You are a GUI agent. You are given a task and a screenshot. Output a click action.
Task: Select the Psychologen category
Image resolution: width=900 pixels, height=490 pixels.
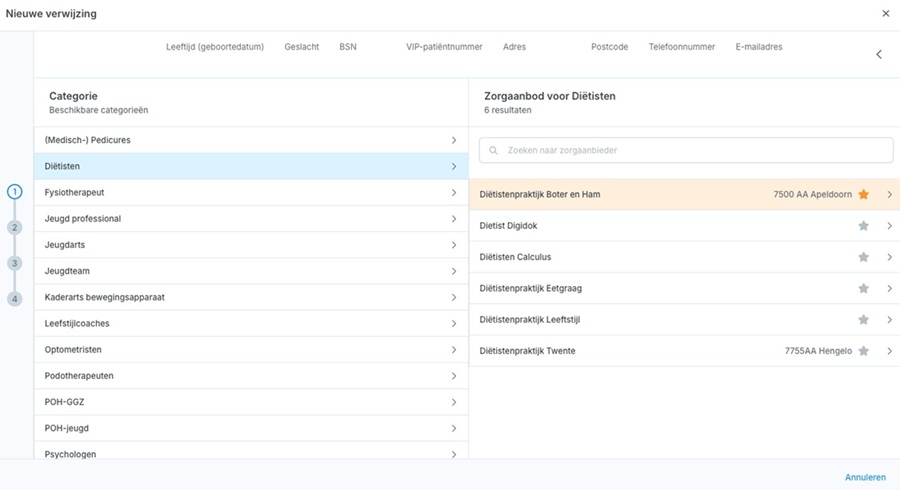pos(251,451)
